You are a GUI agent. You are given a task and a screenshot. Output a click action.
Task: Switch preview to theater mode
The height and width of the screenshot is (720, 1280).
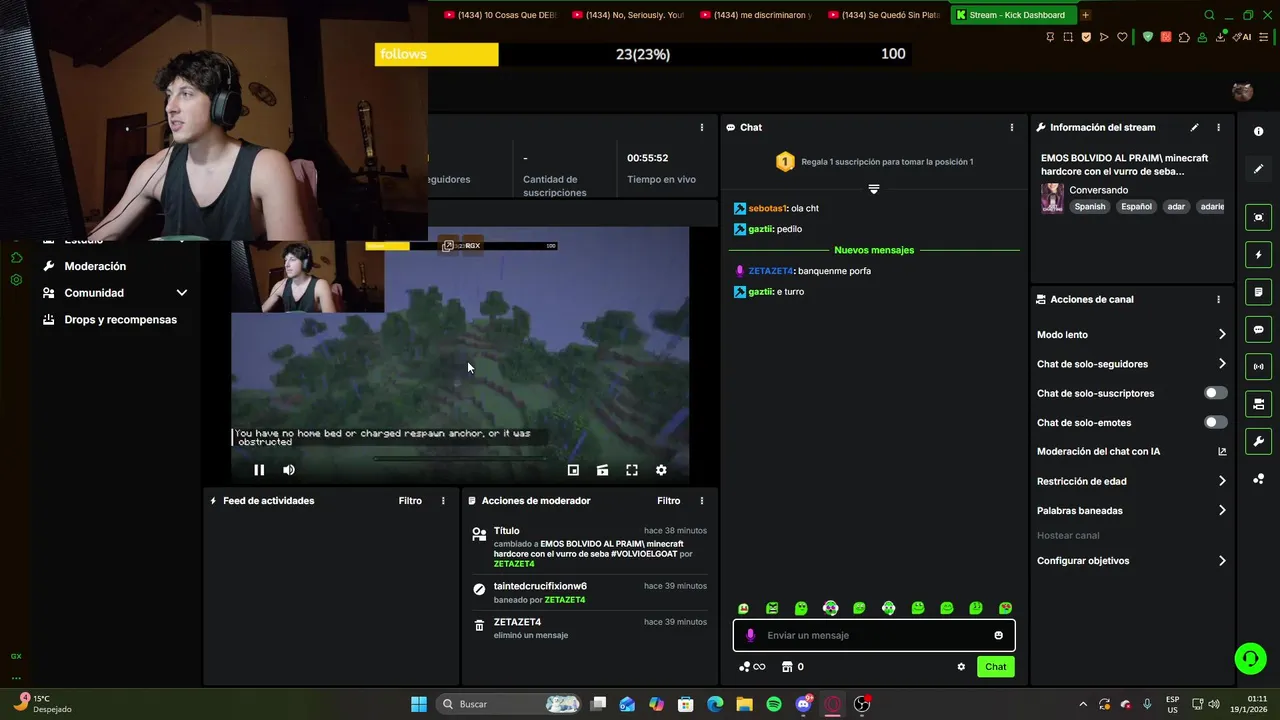(x=603, y=470)
